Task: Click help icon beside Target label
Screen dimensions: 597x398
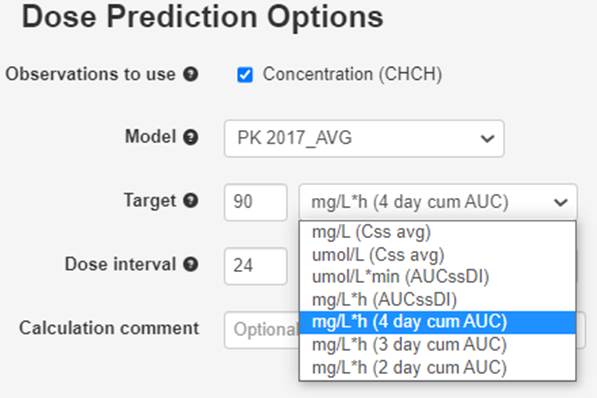Action: (190, 200)
